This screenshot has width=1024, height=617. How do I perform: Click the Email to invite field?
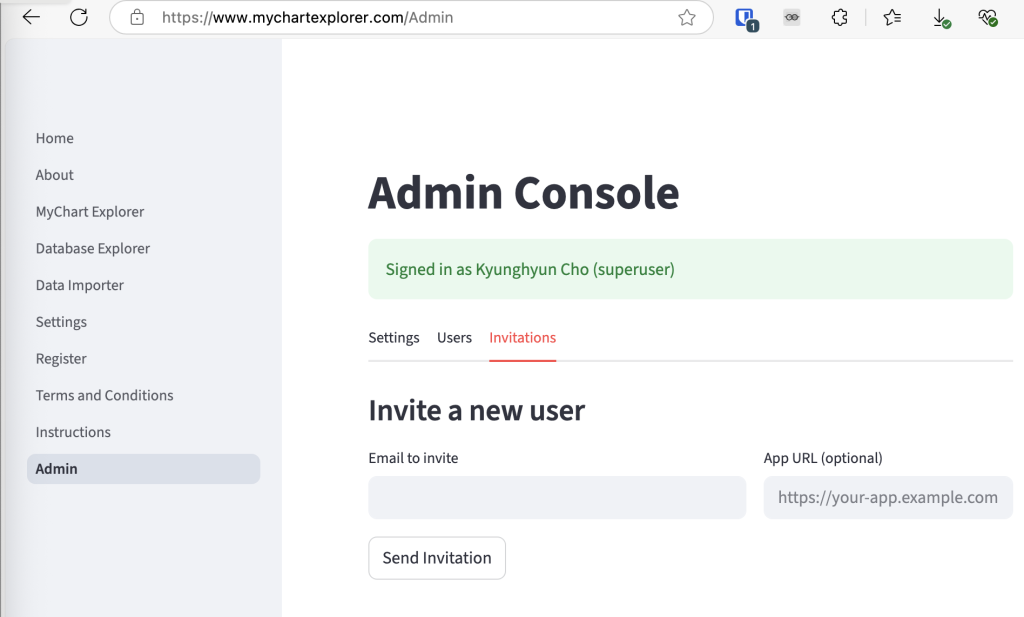(557, 497)
